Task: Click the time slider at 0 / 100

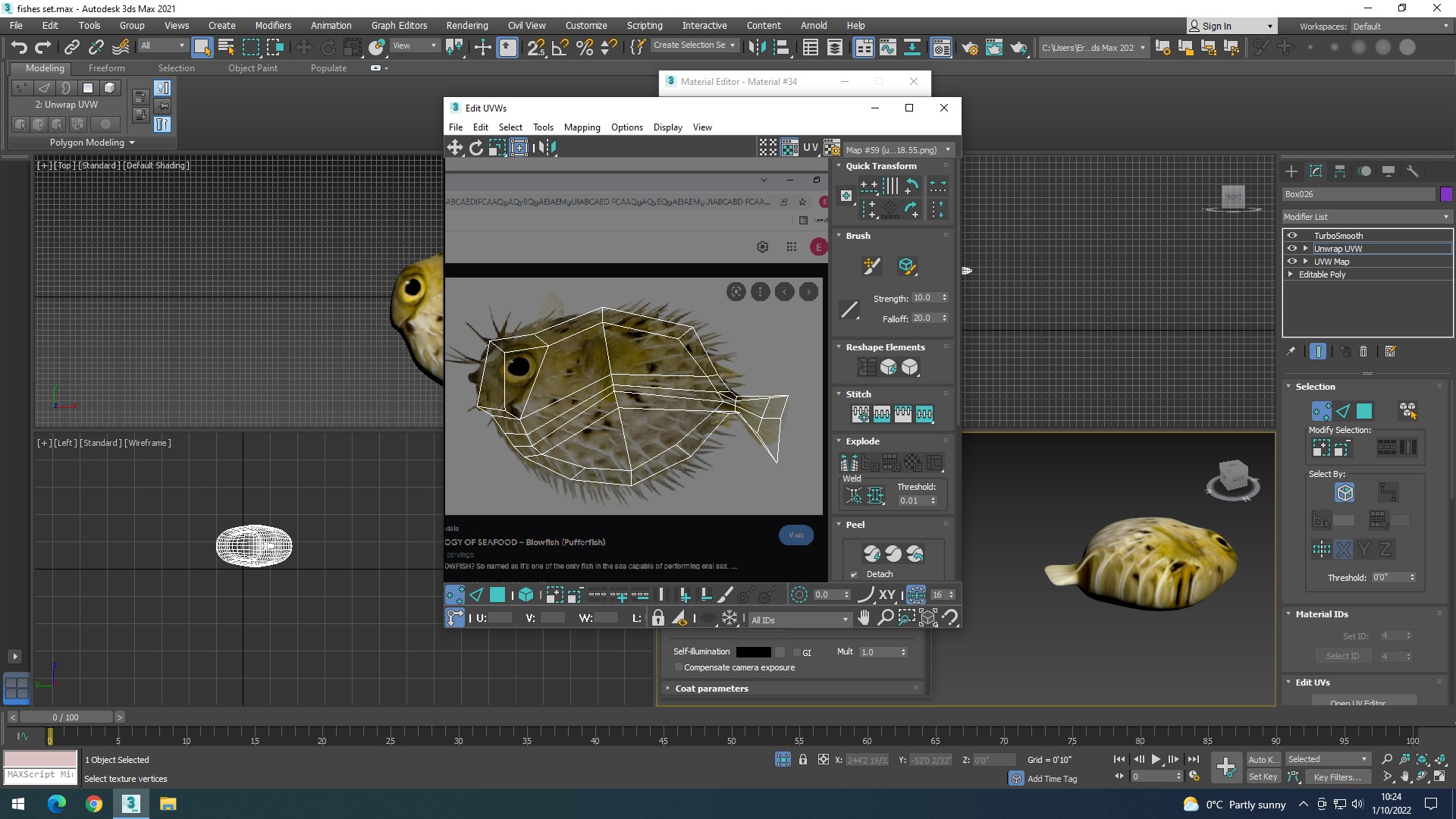Action: click(x=65, y=717)
